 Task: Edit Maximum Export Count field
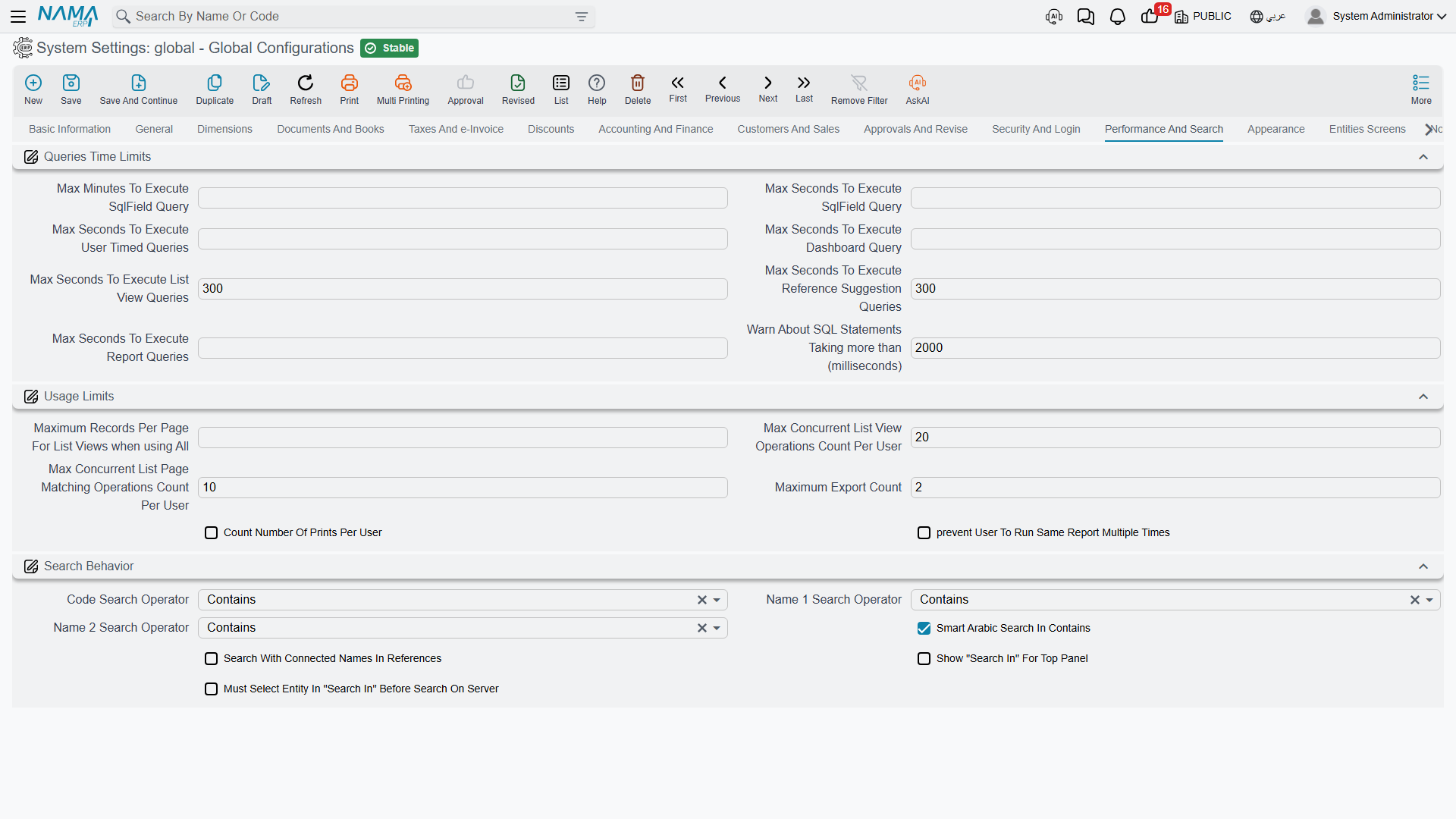tap(1175, 488)
